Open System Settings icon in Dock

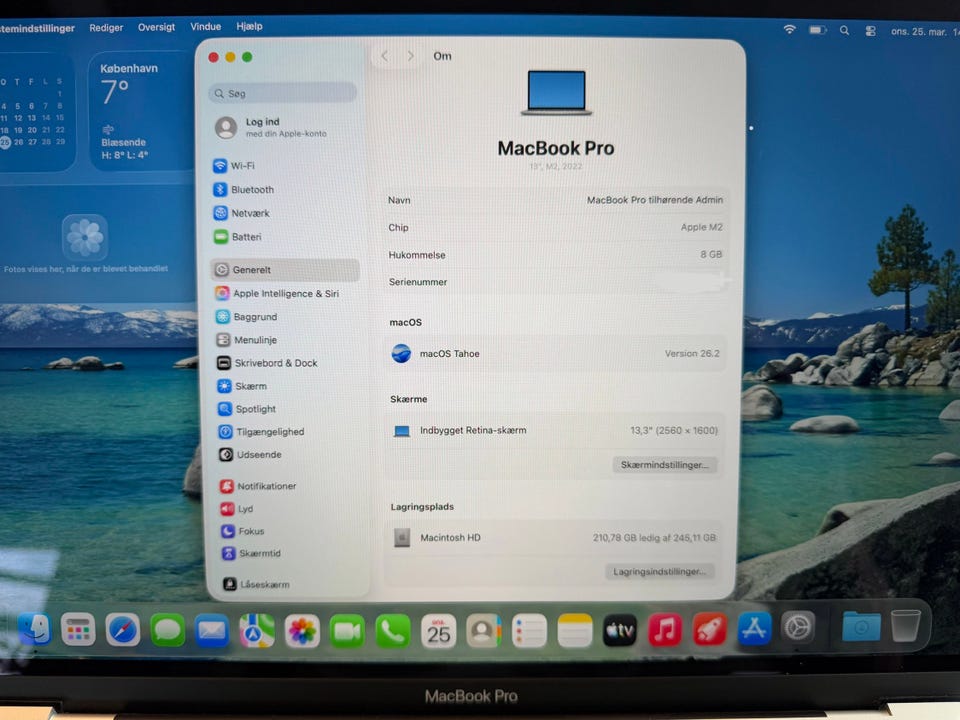798,628
